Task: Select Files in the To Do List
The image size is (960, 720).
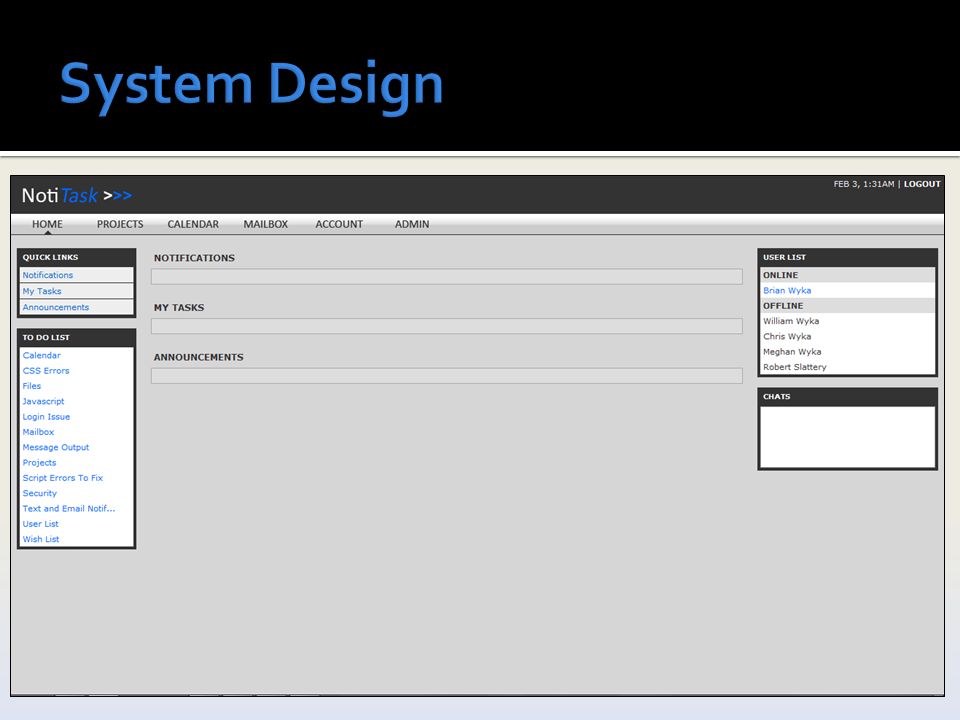Action: tap(32, 386)
